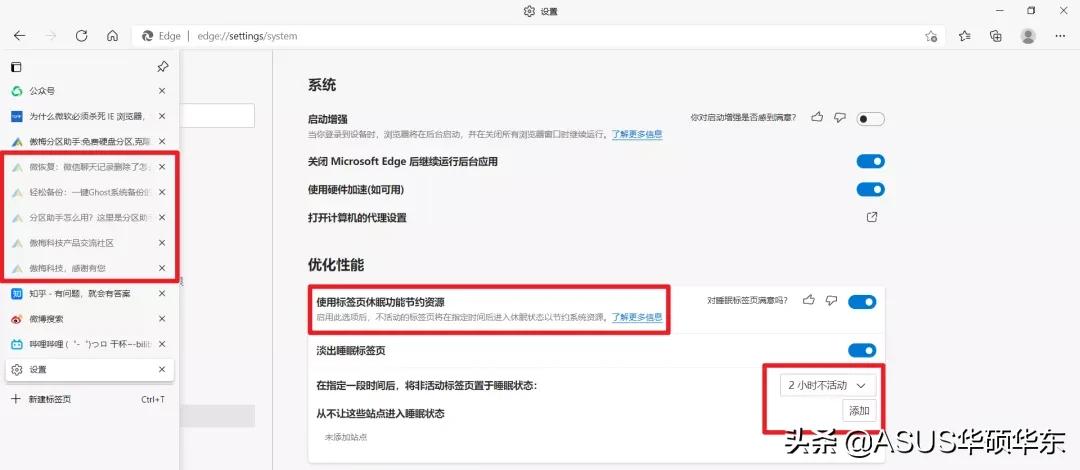Switch to 知乎 tab

click(90, 293)
